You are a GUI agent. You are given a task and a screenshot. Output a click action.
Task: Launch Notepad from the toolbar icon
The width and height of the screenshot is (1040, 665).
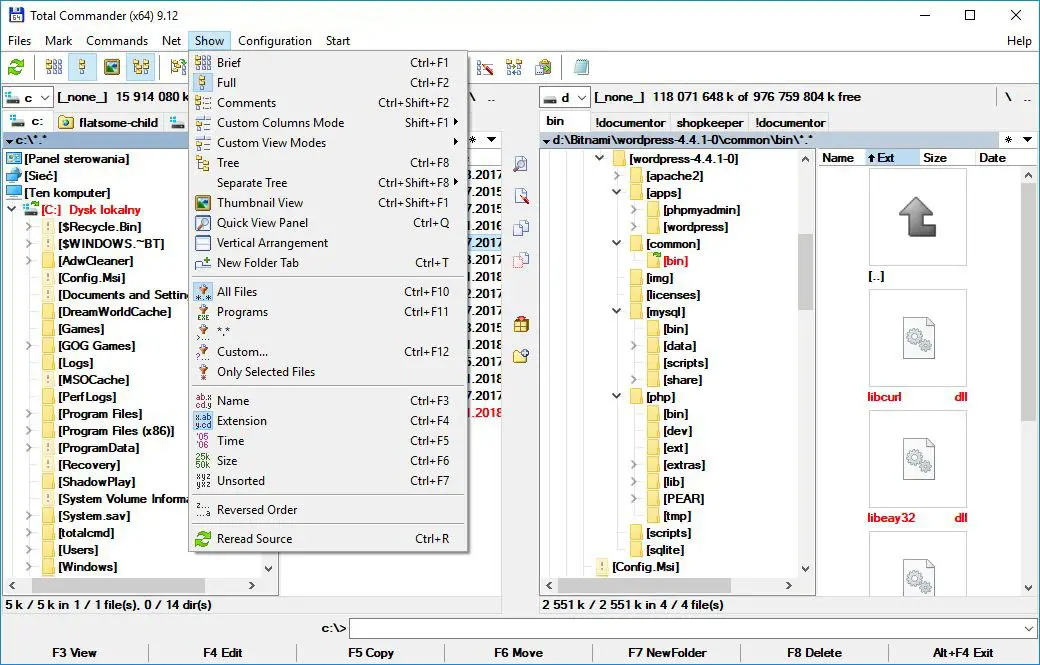[582, 67]
